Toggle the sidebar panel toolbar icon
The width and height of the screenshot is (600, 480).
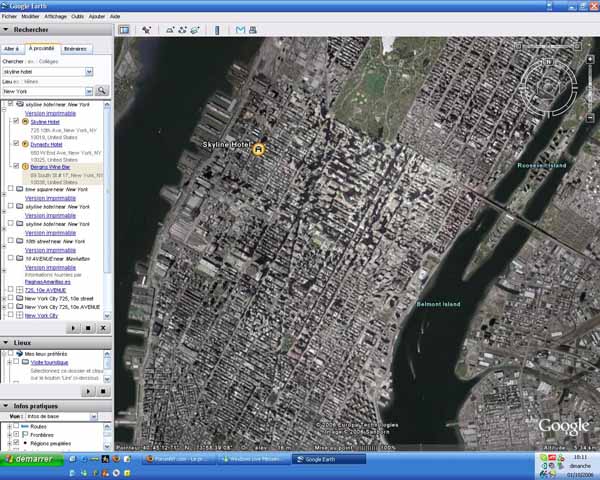124,29
